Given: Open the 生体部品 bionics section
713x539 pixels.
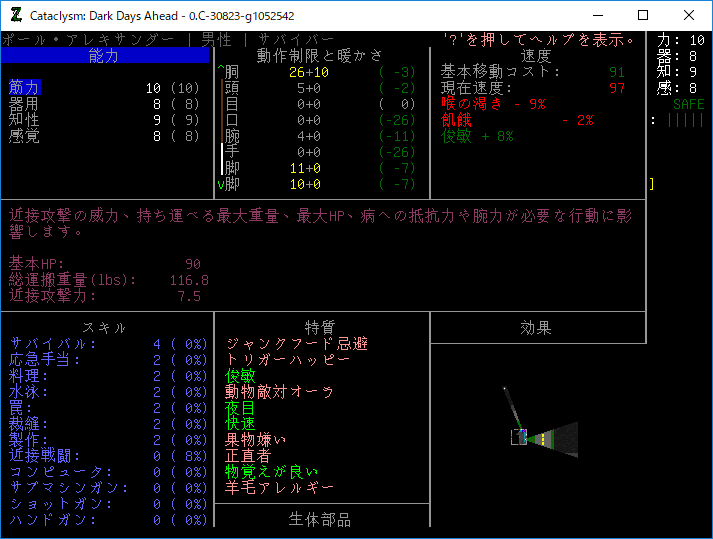Looking at the screenshot, I should (x=320, y=520).
